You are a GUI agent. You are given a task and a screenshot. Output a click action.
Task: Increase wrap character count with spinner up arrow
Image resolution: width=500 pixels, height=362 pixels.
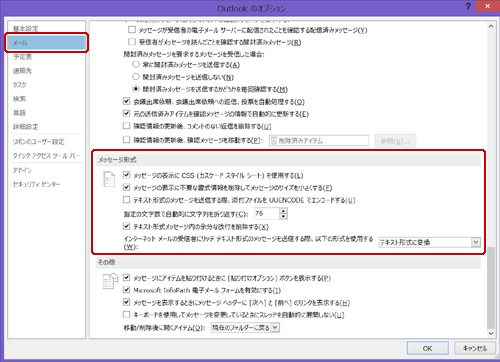(283, 211)
